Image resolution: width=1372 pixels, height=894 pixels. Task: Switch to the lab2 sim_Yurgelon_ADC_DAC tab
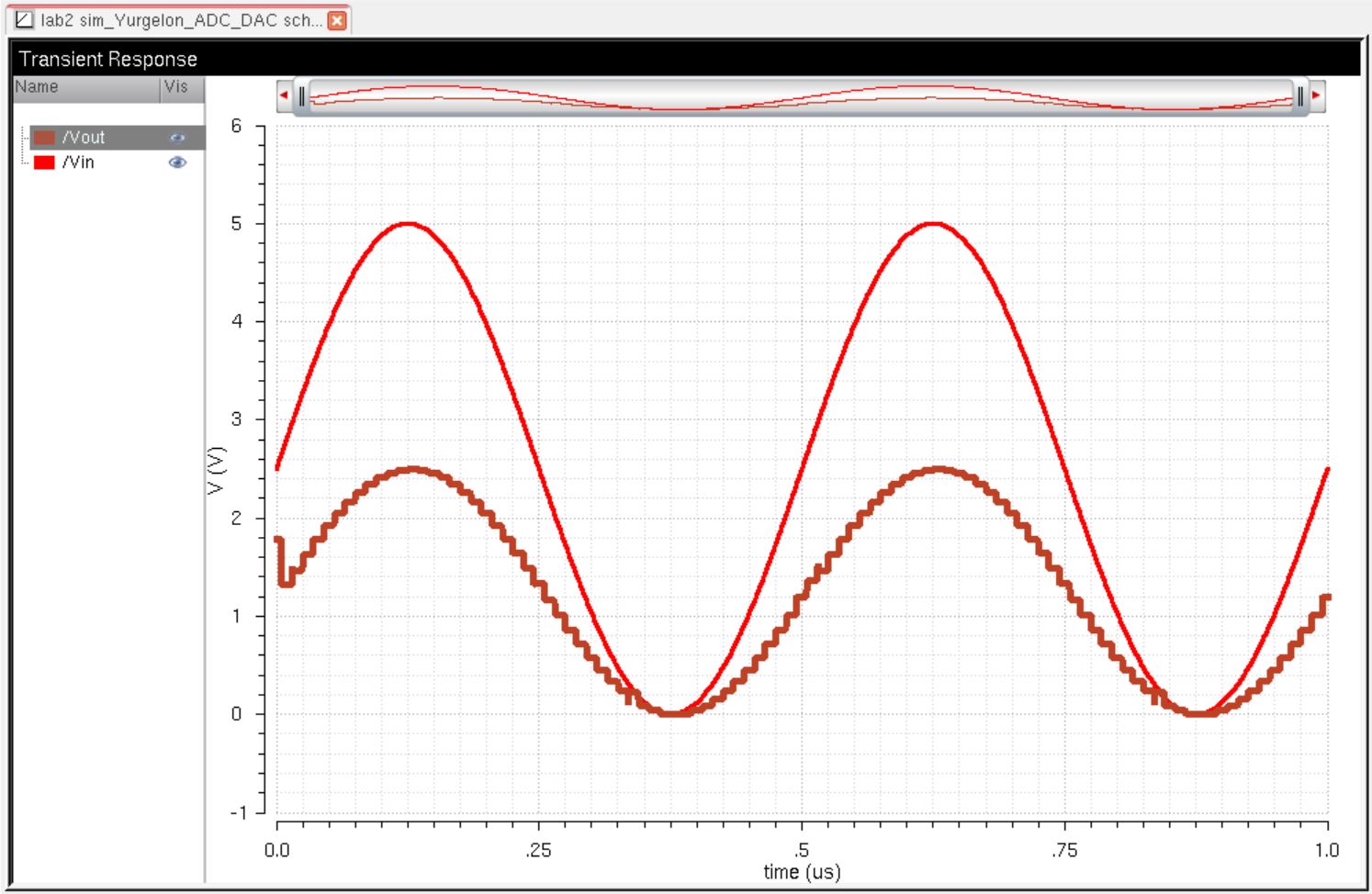[181, 20]
